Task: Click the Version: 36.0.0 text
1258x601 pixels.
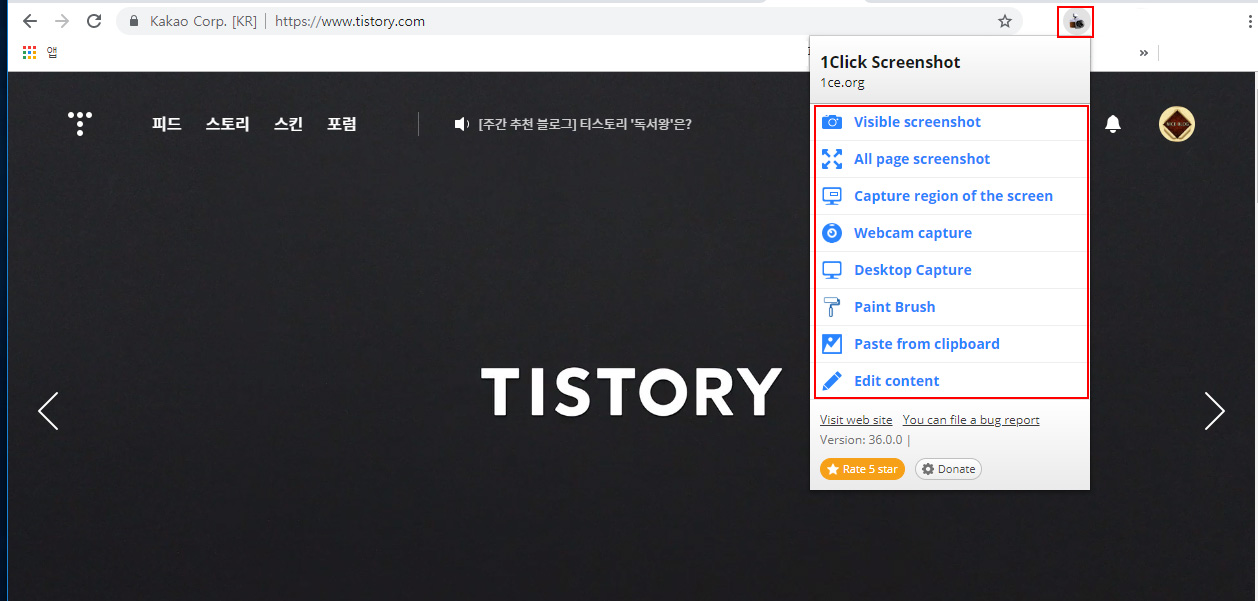Action: click(x=861, y=440)
